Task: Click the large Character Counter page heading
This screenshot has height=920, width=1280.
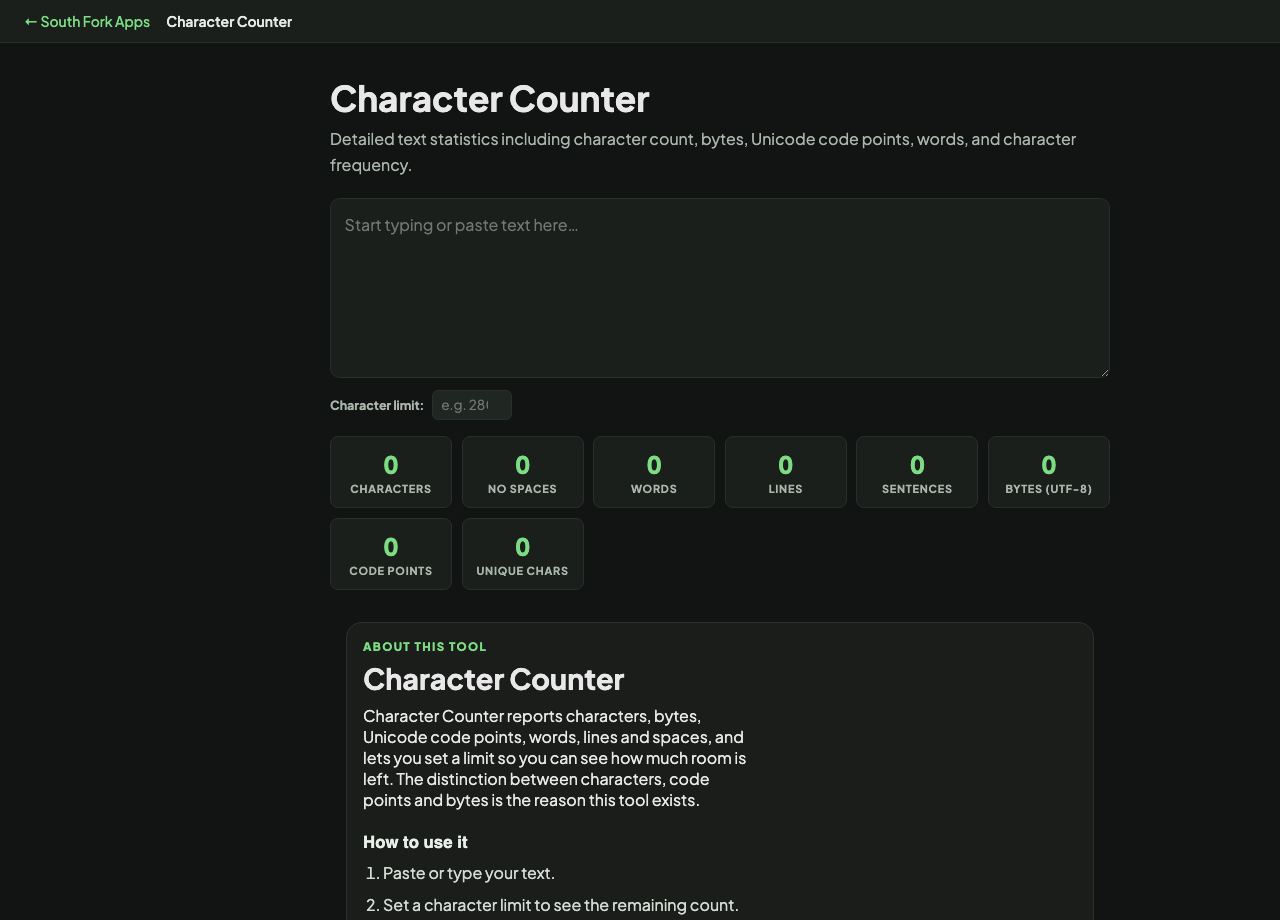Action: (x=490, y=99)
